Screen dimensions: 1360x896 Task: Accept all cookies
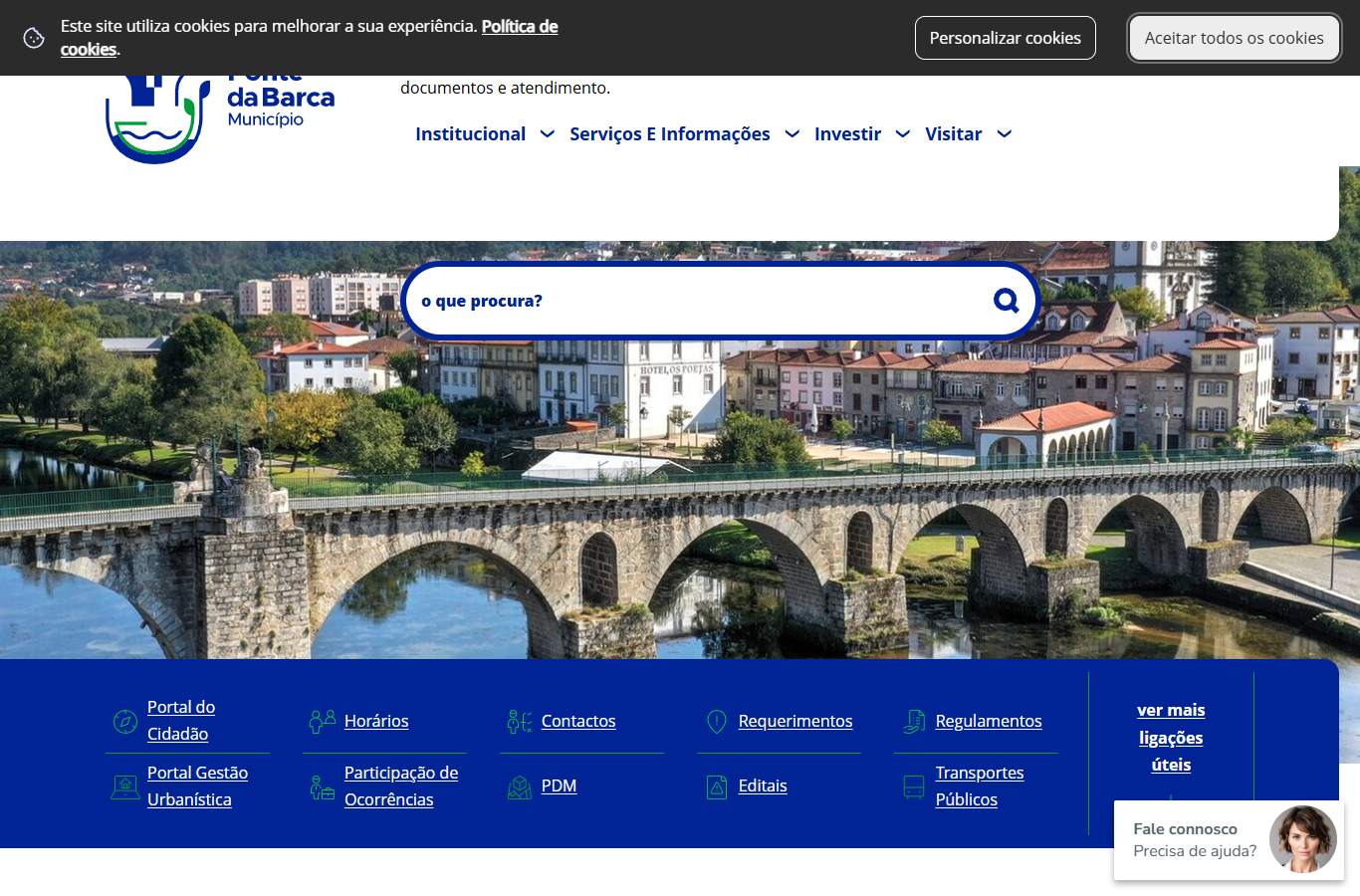point(1234,38)
